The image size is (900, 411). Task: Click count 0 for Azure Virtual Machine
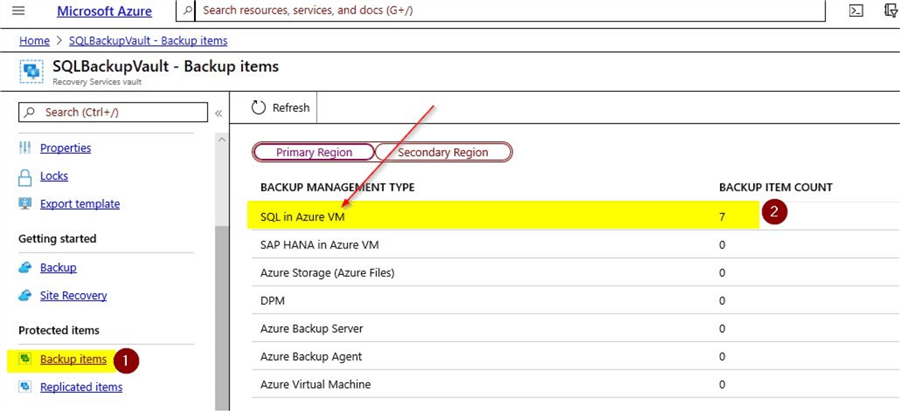[722, 384]
